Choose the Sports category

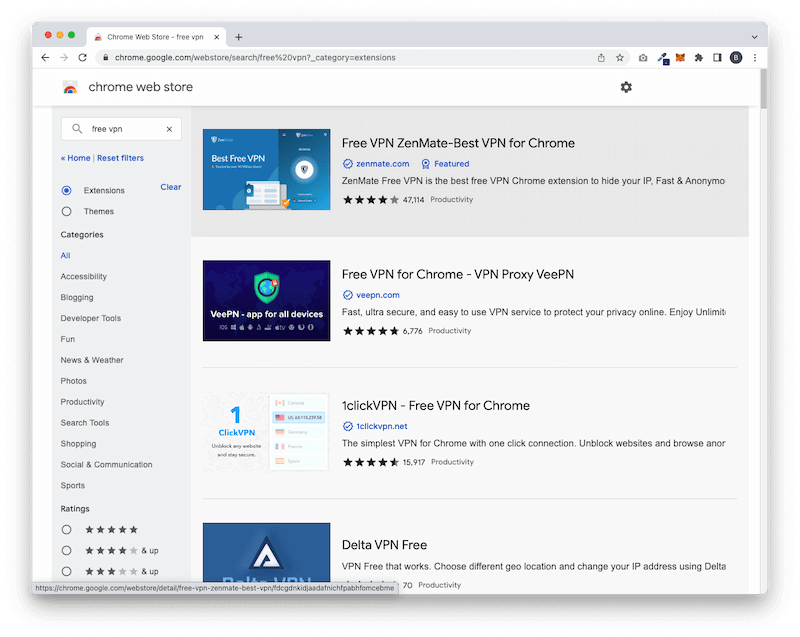tap(72, 486)
